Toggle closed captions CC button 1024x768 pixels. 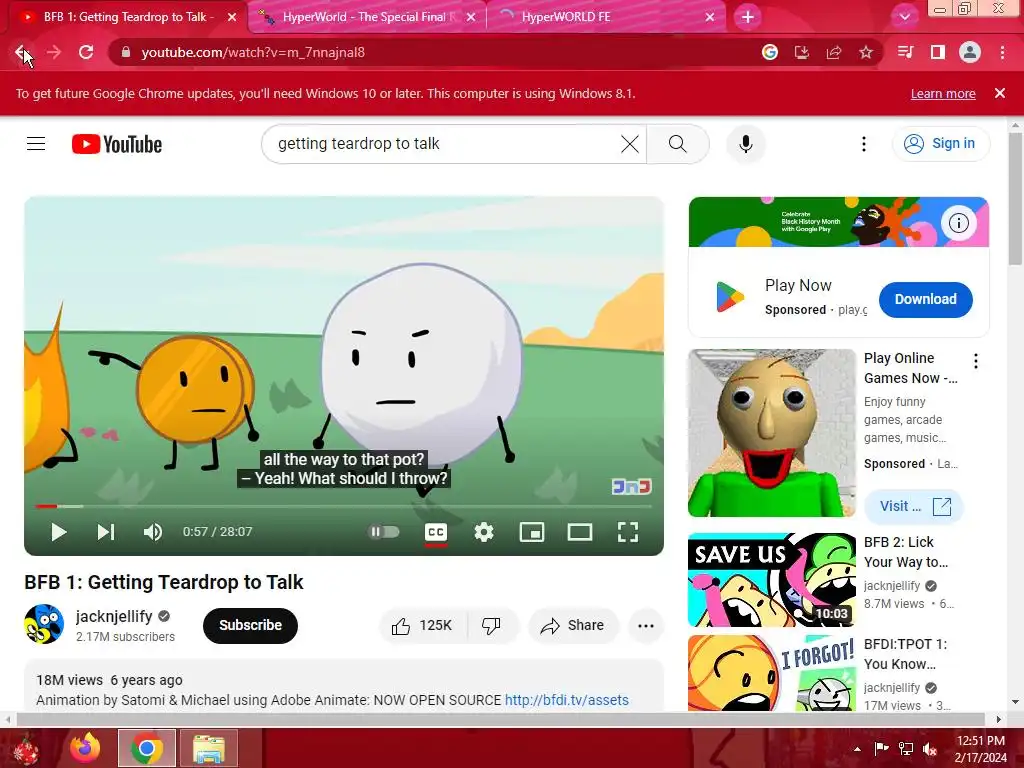pyautogui.click(x=436, y=532)
